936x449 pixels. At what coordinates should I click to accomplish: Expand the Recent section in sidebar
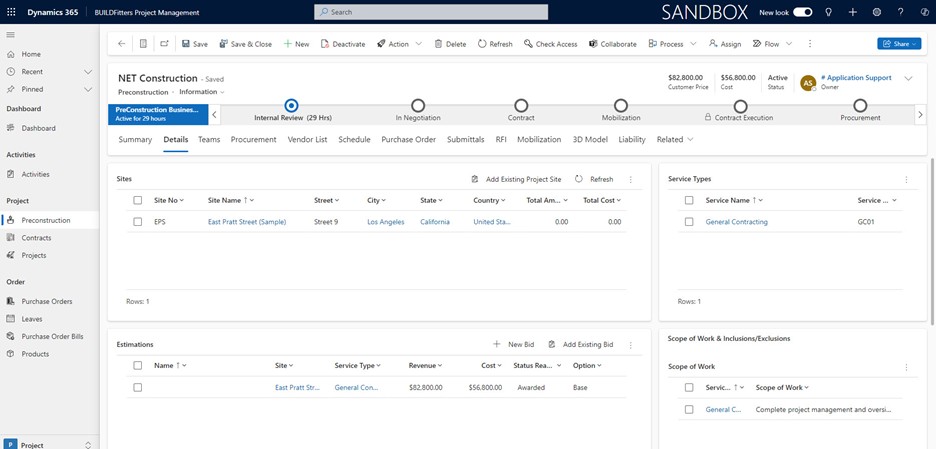(88, 72)
